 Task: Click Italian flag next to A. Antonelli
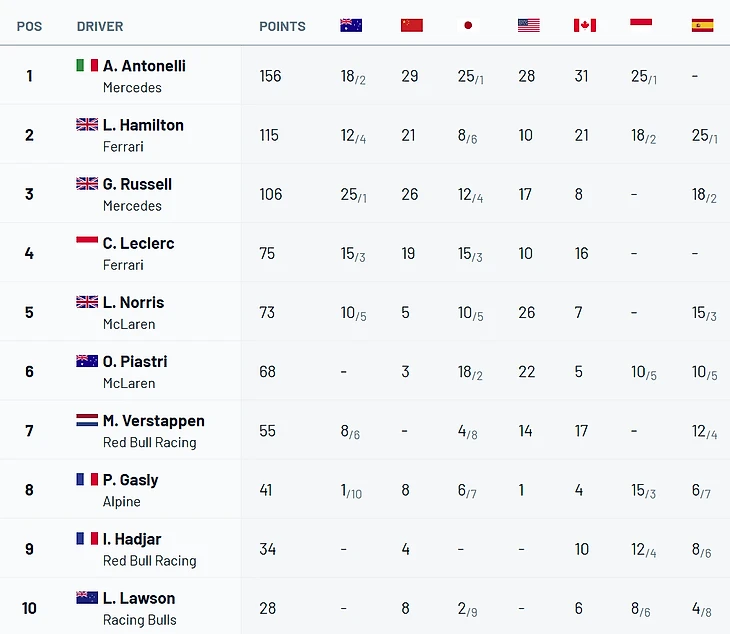pyautogui.click(x=87, y=65)
